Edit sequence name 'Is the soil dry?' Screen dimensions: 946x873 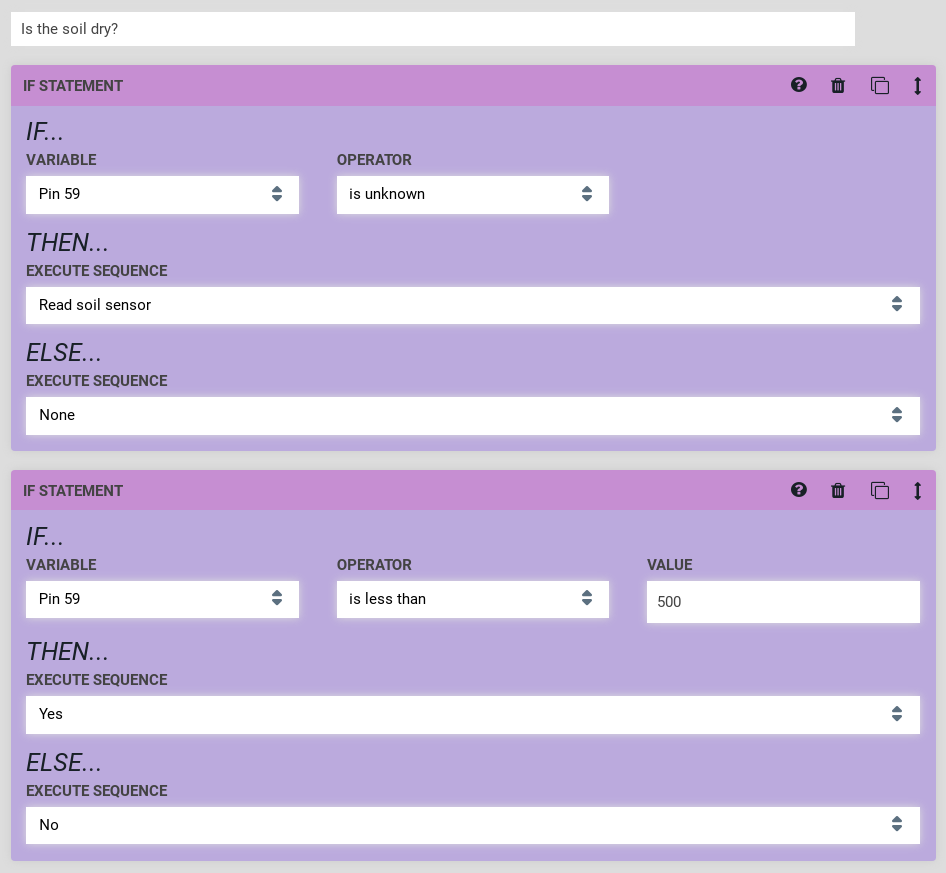432,29
